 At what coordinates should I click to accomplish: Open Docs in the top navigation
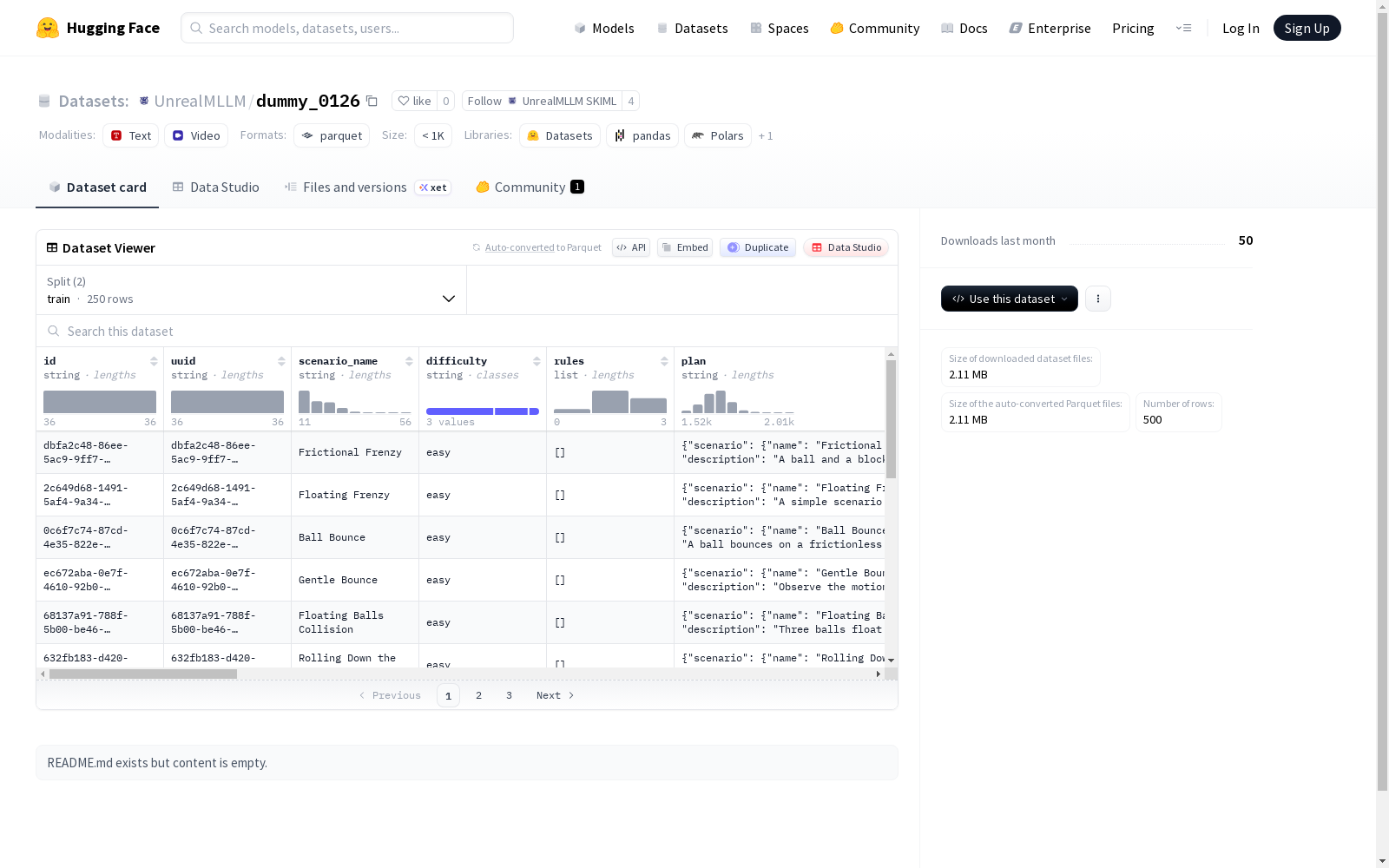964,28
